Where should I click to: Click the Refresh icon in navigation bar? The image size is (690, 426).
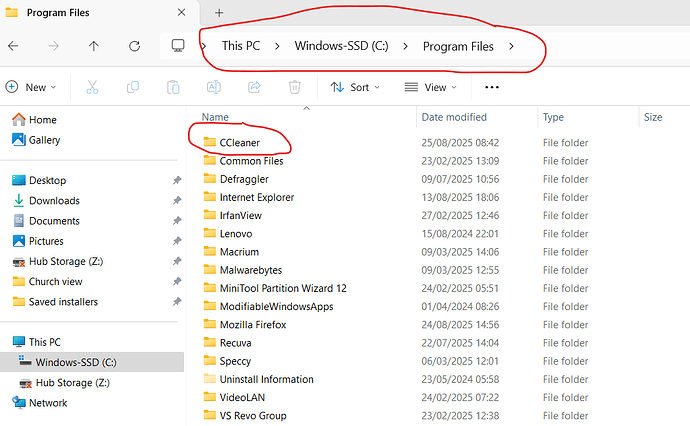(134, 46)
